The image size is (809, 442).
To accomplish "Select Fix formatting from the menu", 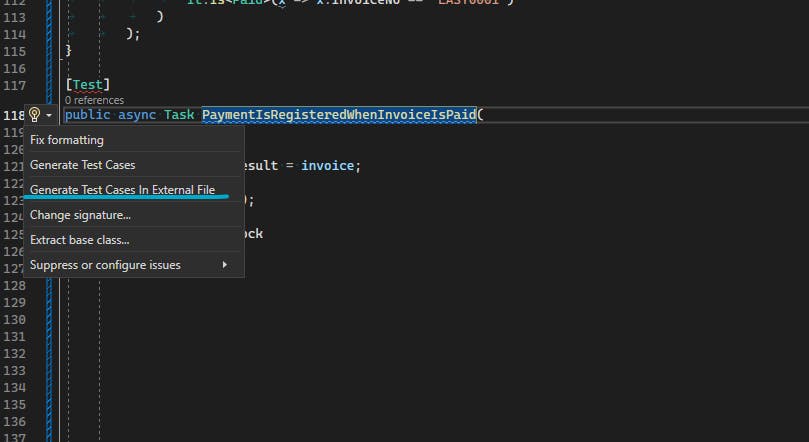I will pos(67,140).
